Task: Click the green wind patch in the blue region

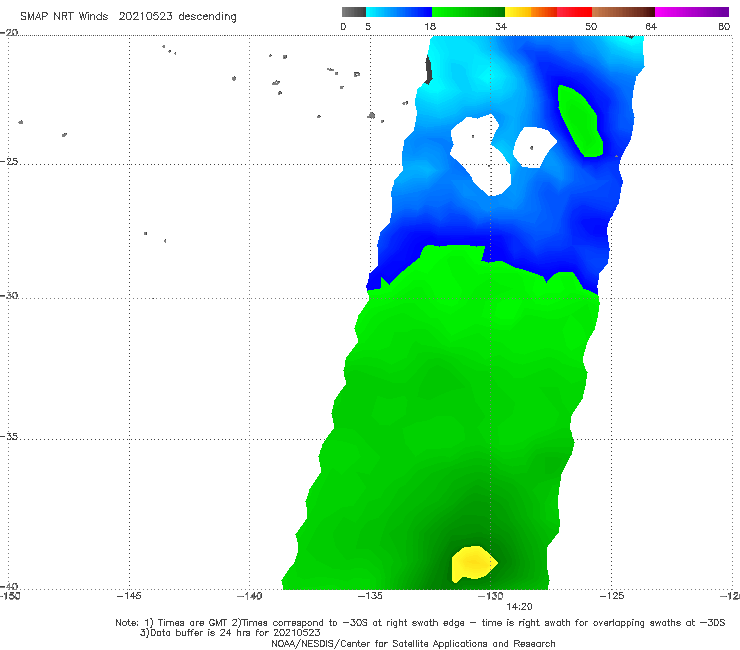Action: point(580,121)
